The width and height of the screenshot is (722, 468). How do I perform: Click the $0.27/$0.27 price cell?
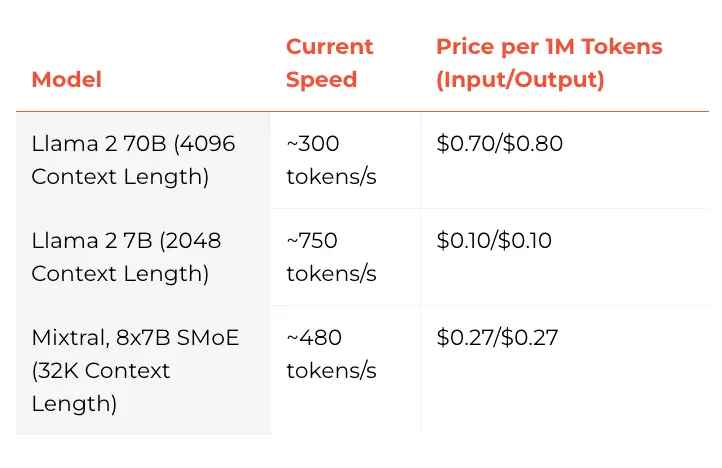pyautogui.click(x=497, y=338)
